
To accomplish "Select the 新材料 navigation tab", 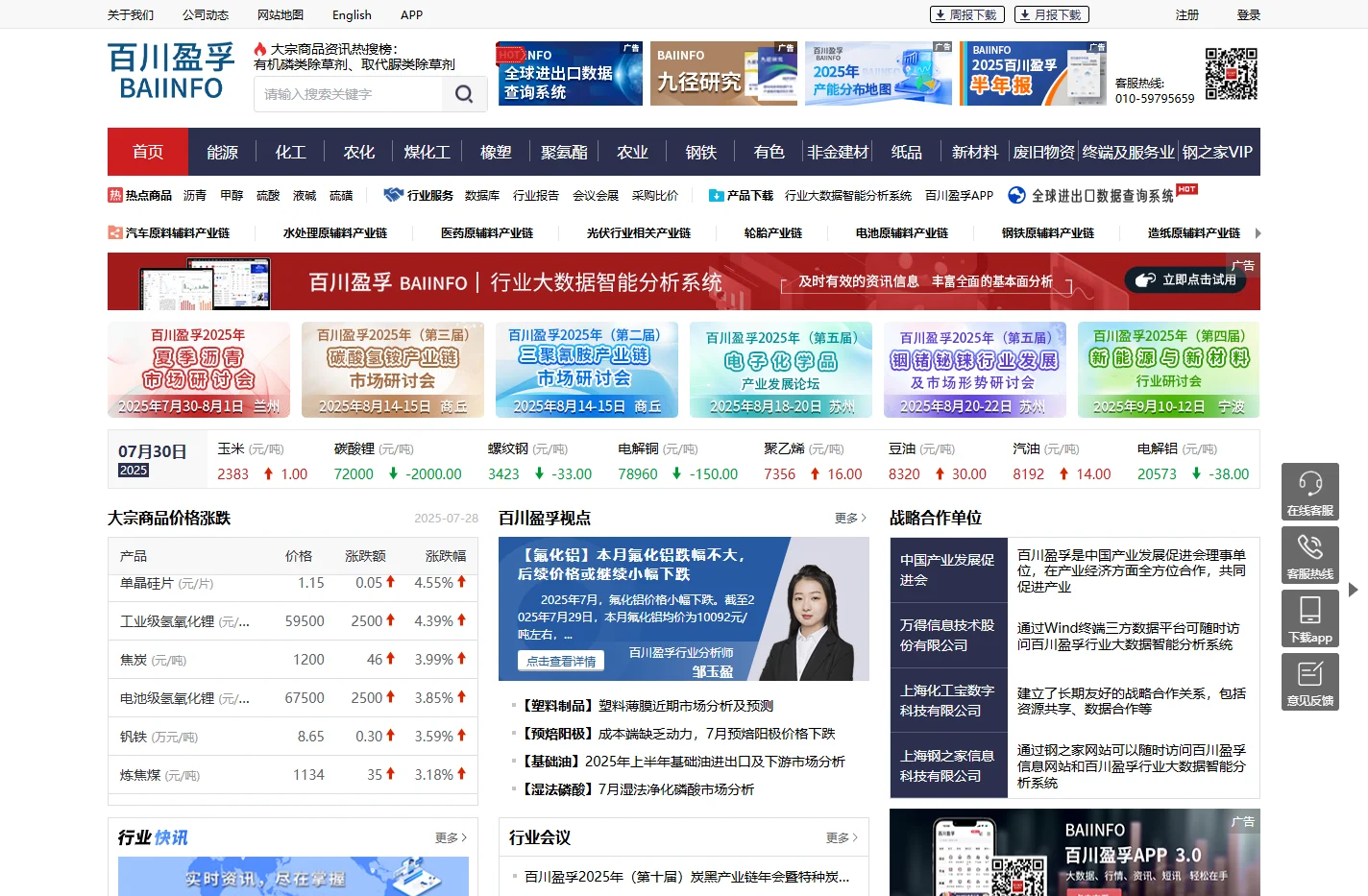I will pyautogui.click(x=974, y=152).
